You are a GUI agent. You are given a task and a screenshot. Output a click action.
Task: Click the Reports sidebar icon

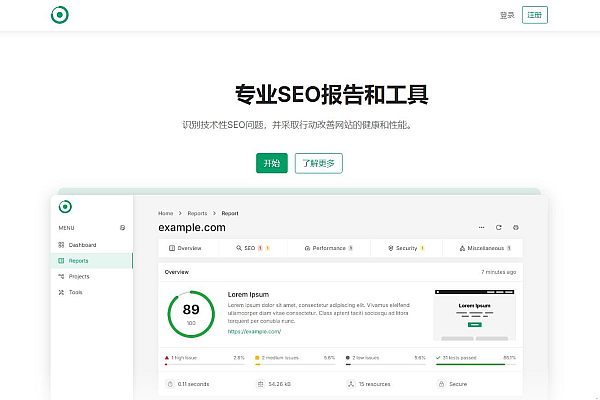pos(61,261)
